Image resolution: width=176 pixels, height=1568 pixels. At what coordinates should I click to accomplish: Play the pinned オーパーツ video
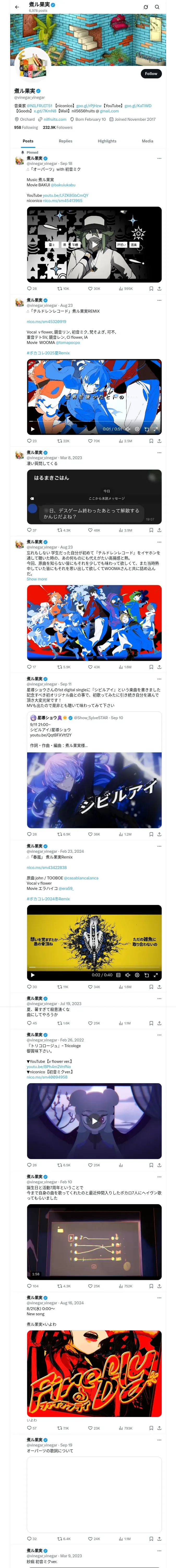pos(94,244)
